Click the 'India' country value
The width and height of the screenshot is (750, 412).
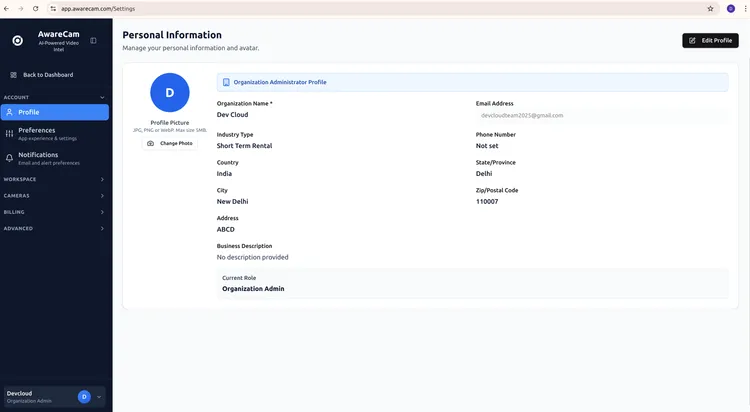(224, 174)
